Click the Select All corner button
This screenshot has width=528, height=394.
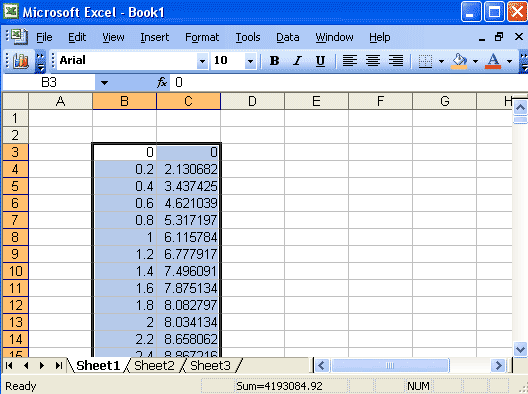(x=15, y=101)
